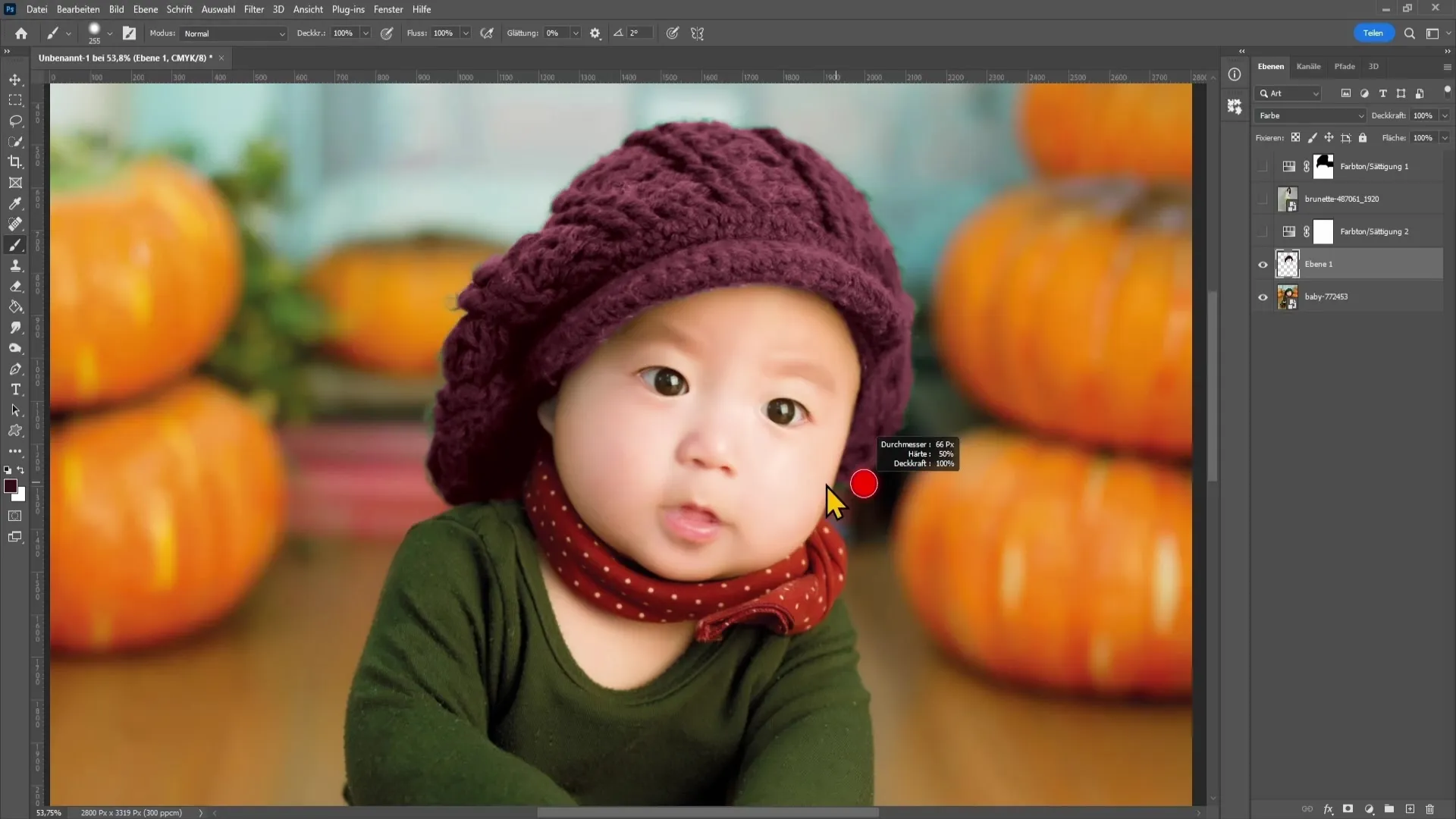Select the Crop tool
This screenshot has width=1456, height=819.
[x=15, y=162]
